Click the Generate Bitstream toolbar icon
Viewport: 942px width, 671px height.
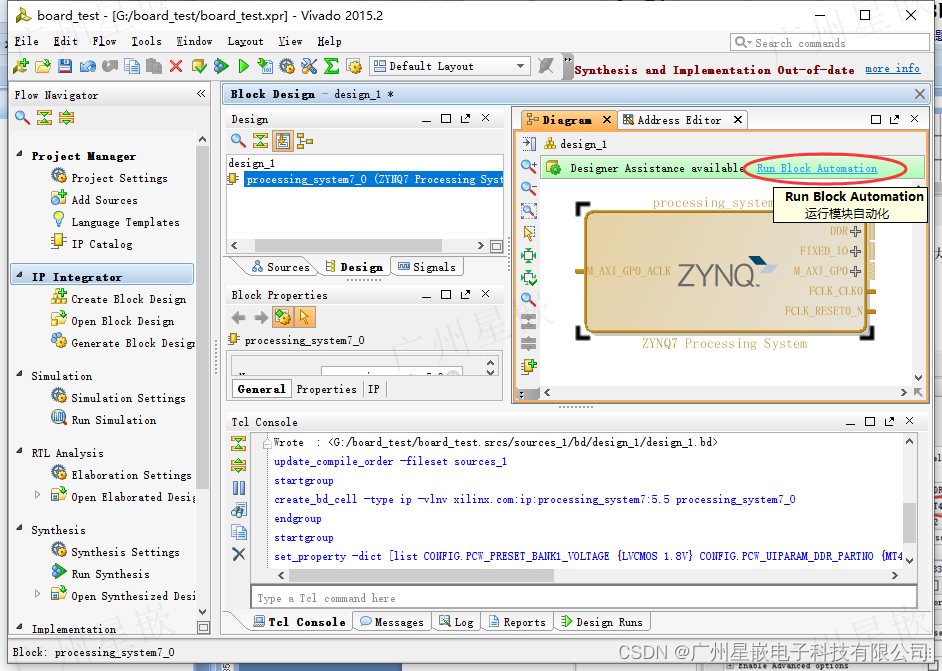(x=265, y=66)
